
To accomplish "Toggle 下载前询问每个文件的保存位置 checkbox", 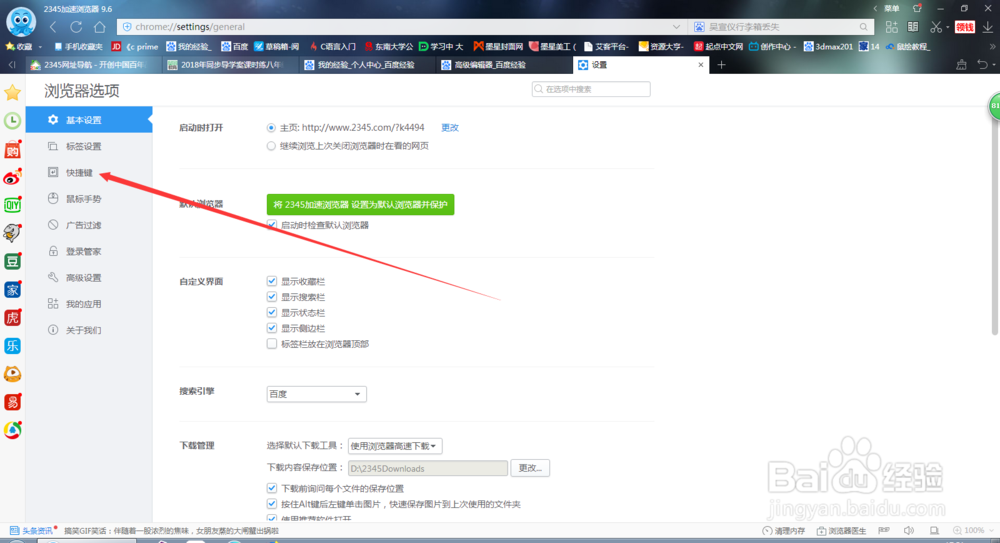I will (272, 488).
